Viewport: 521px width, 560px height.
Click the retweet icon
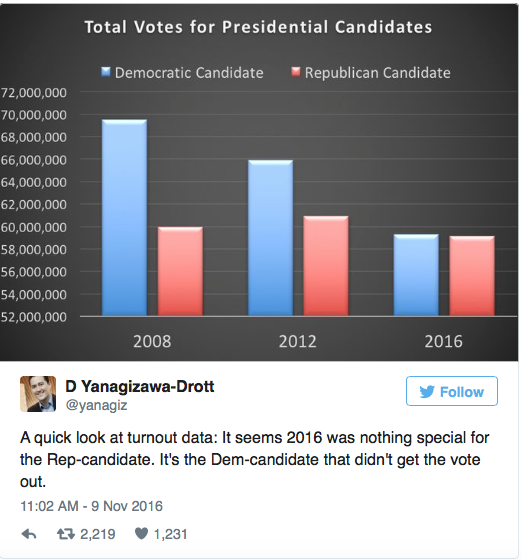pyautogui.click(x=66, y=534)
